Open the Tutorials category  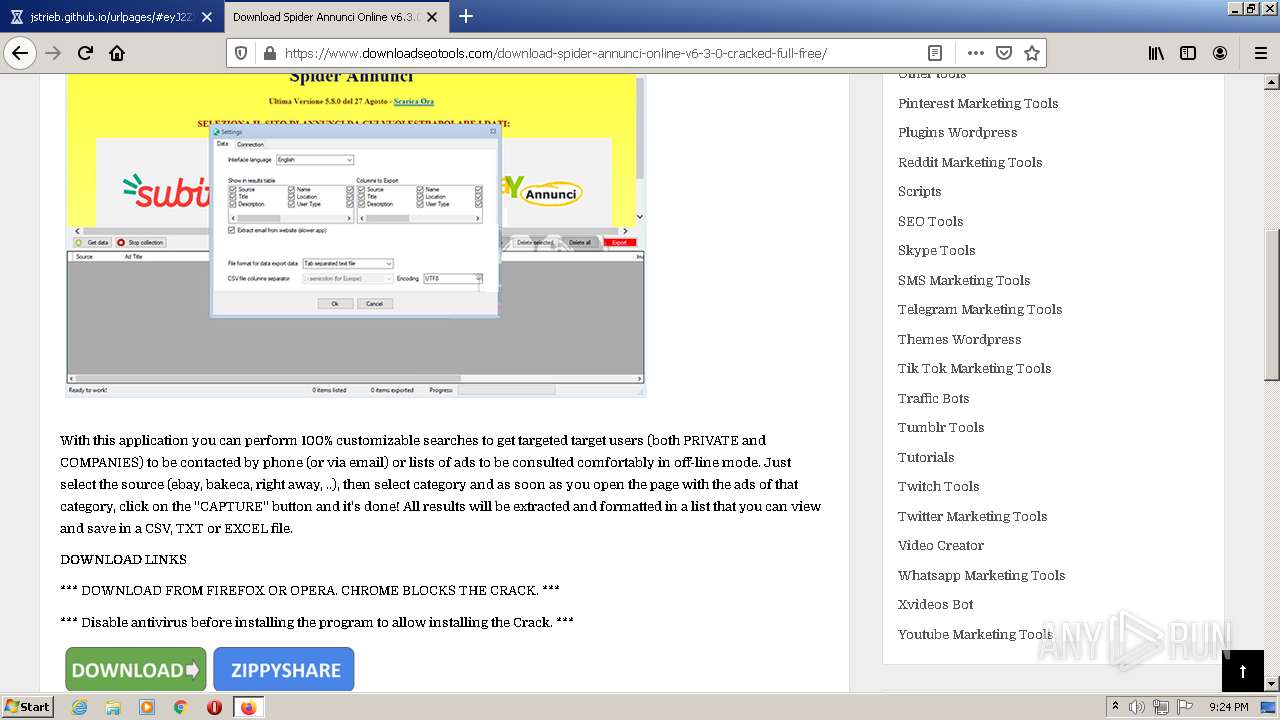click(x=925, y=457)
